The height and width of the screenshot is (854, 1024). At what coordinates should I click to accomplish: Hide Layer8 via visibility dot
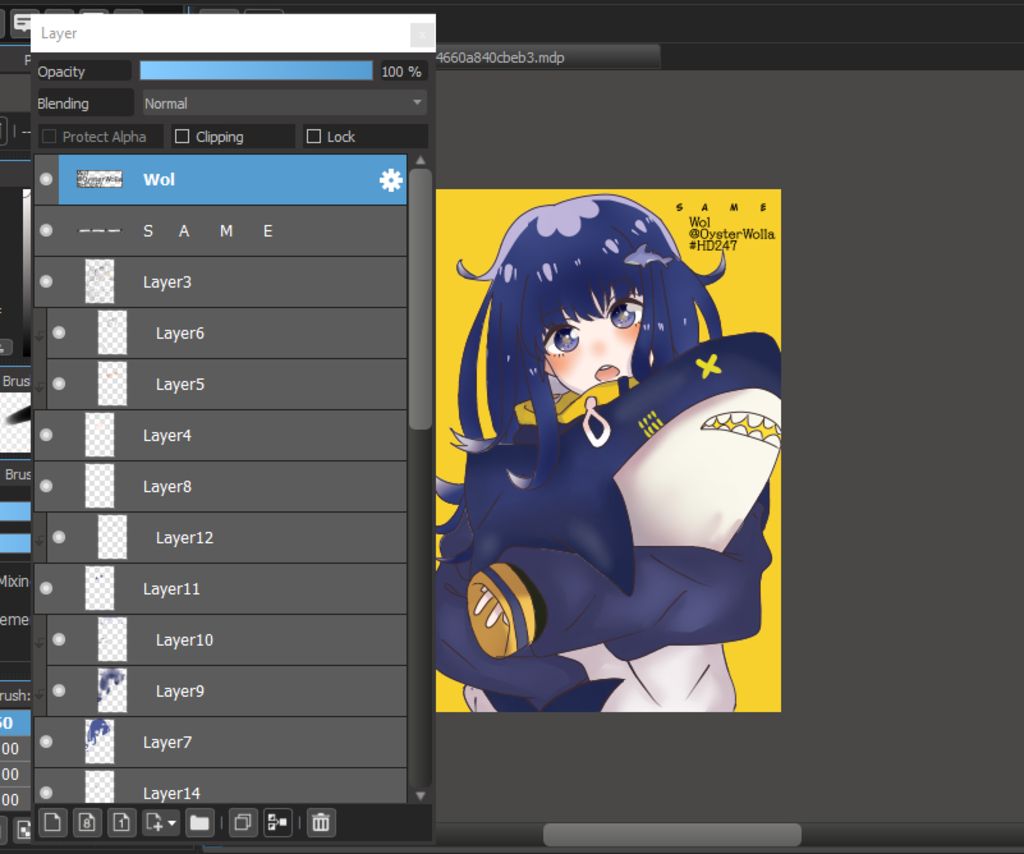[x=46, y=486]
